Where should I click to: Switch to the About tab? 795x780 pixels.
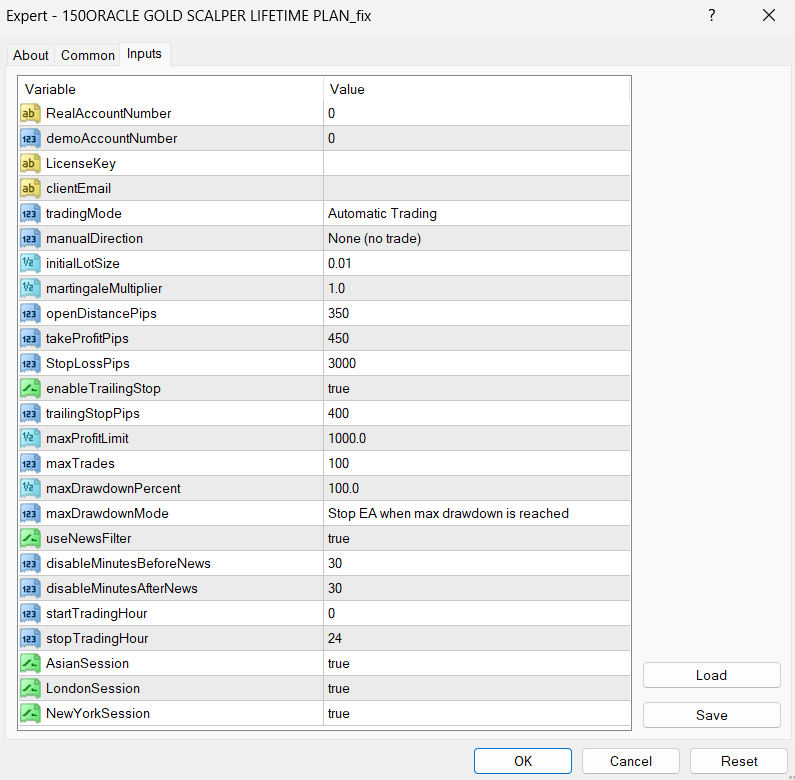pos(31,56)
